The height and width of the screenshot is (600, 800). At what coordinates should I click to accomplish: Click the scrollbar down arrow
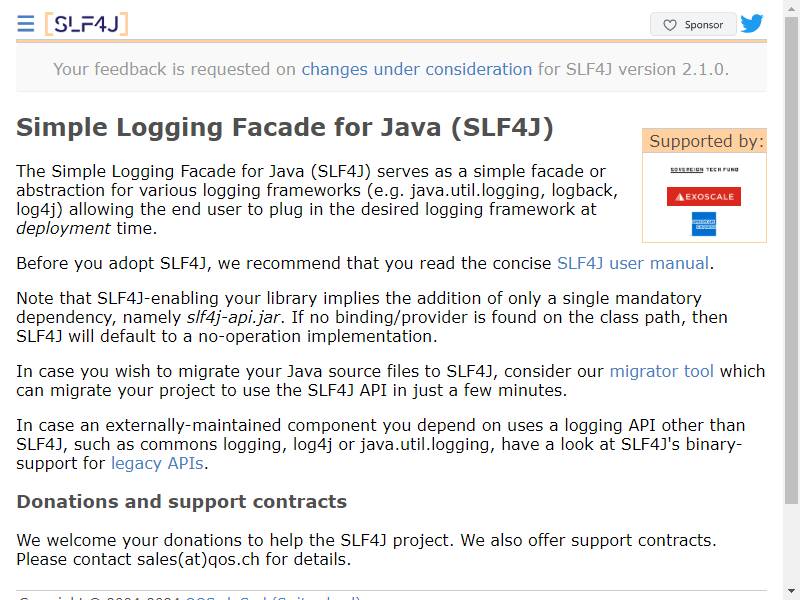tap(791, 591)
